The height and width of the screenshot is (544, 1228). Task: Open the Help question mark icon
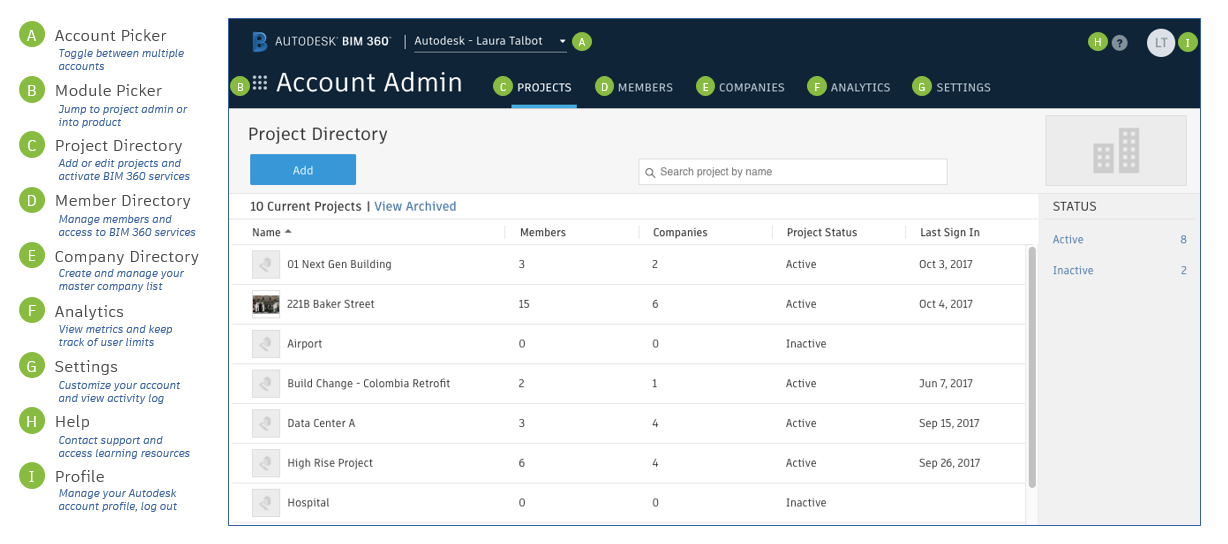point(1120,43)
